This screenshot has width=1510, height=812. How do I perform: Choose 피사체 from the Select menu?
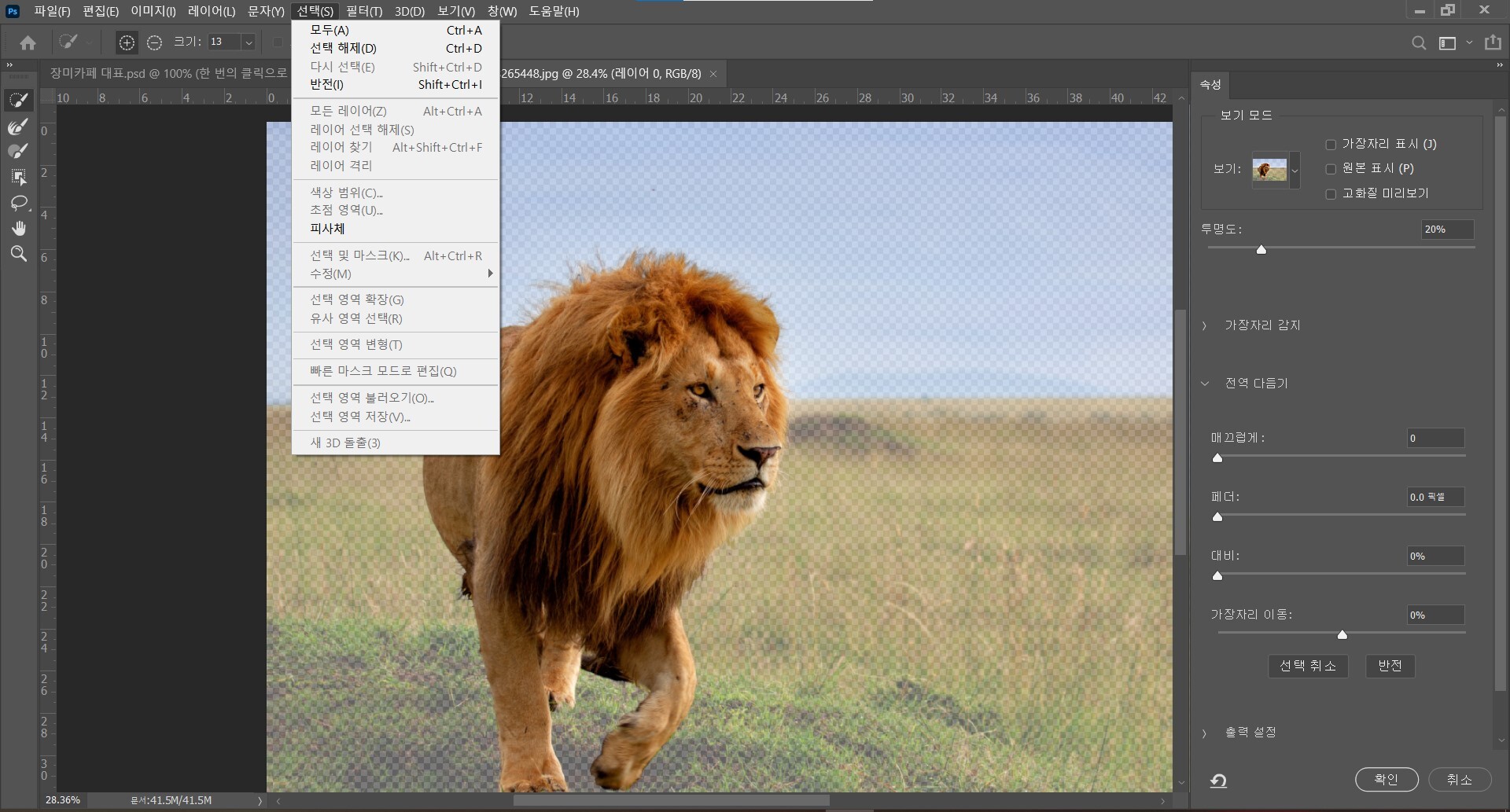pos(327,229)
